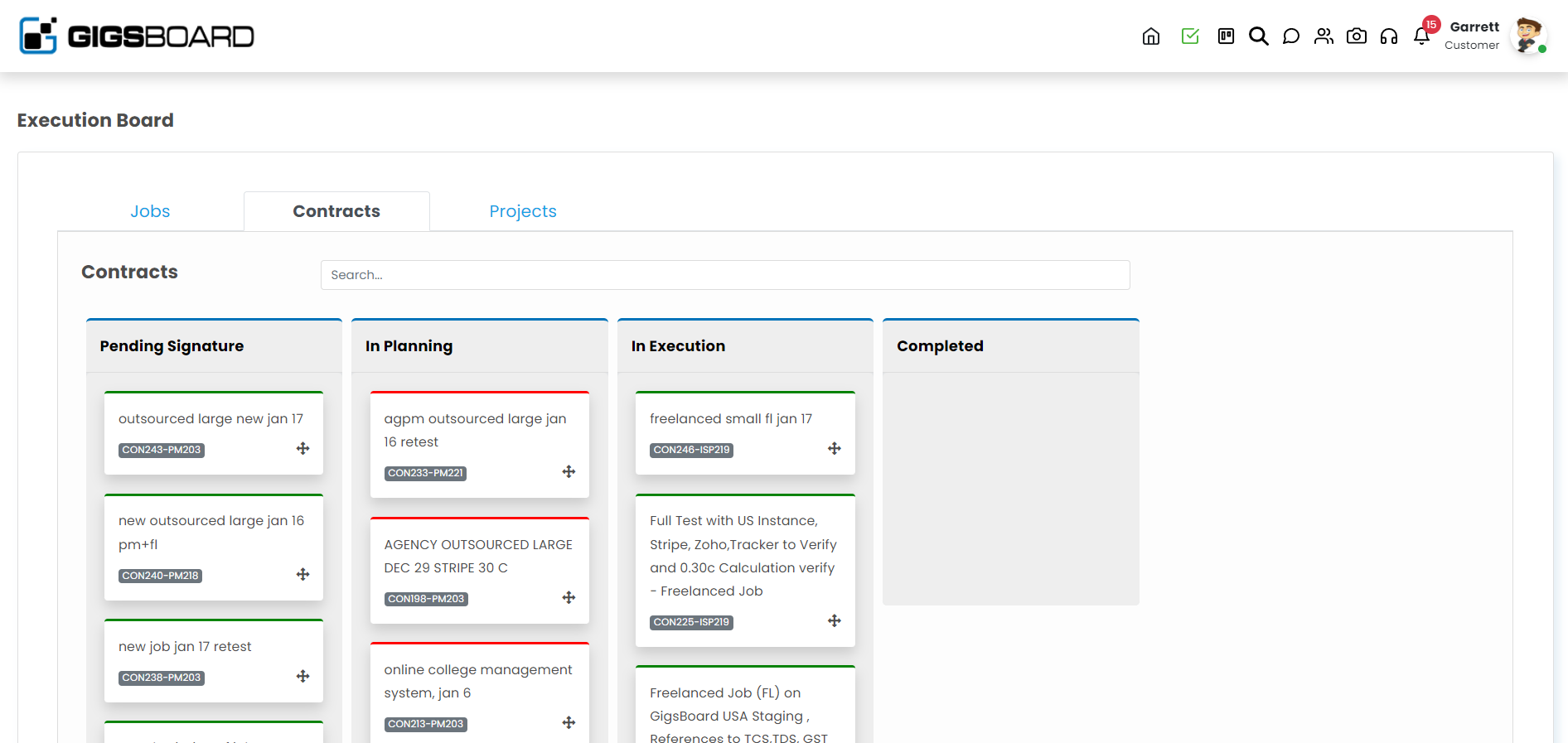This screenshot has width=1568, height=743.
Task: Click move handle on CON225-ISP219 card
Action: pyautogui.click(x=835, y=620)
